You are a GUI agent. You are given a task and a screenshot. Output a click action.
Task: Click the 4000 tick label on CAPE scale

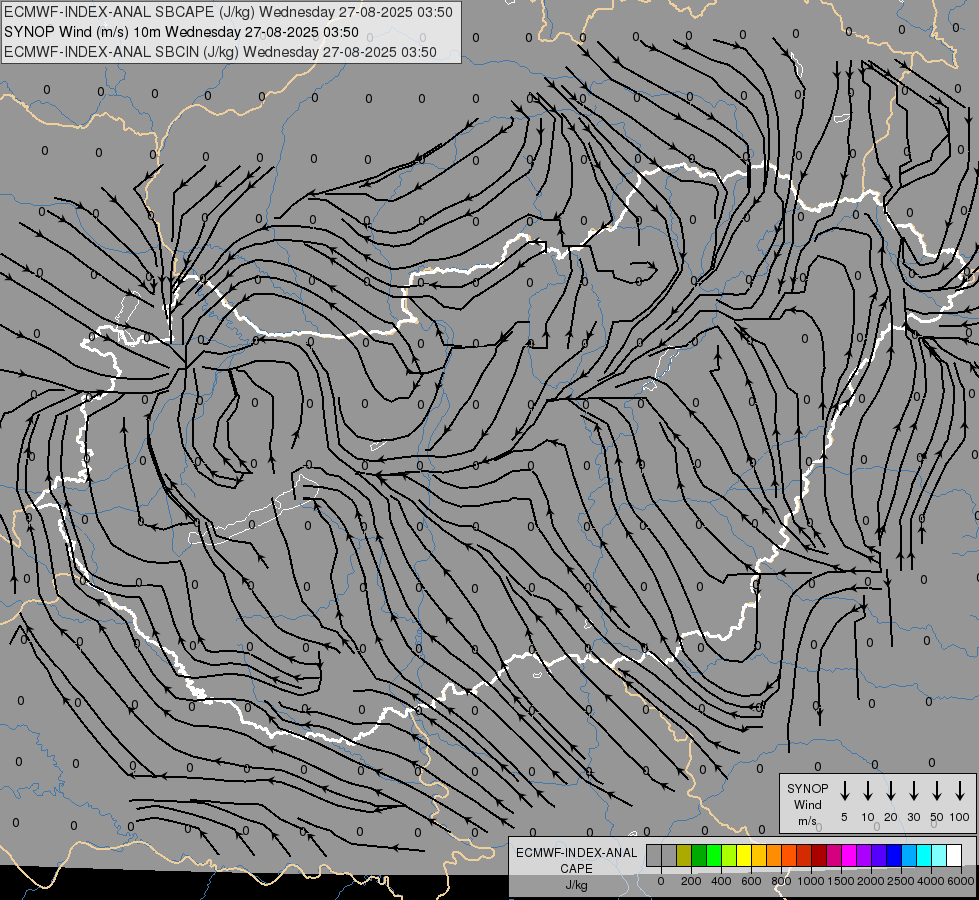click(x=931, y=881)
